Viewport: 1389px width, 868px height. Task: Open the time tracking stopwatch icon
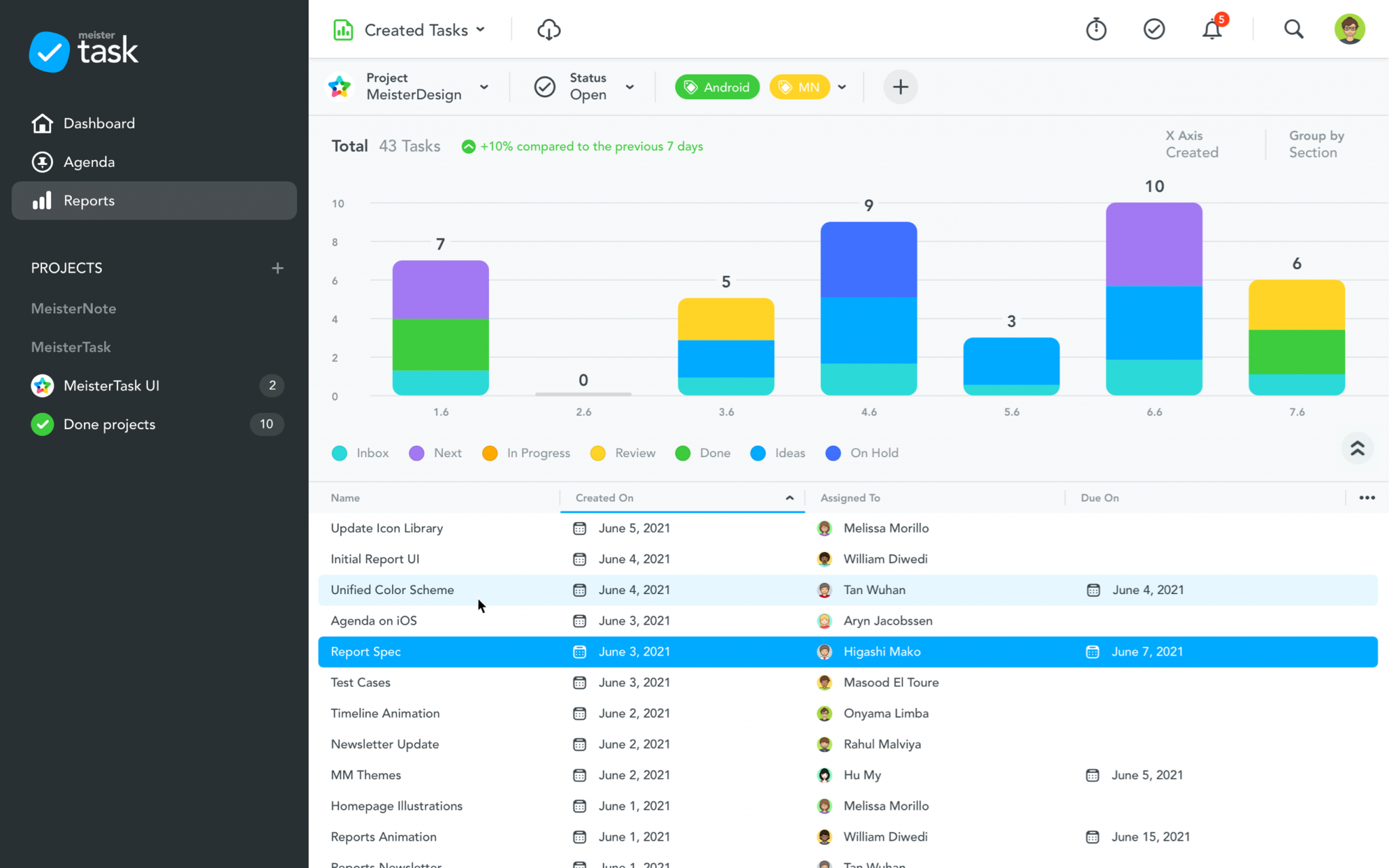[1096, 29]
